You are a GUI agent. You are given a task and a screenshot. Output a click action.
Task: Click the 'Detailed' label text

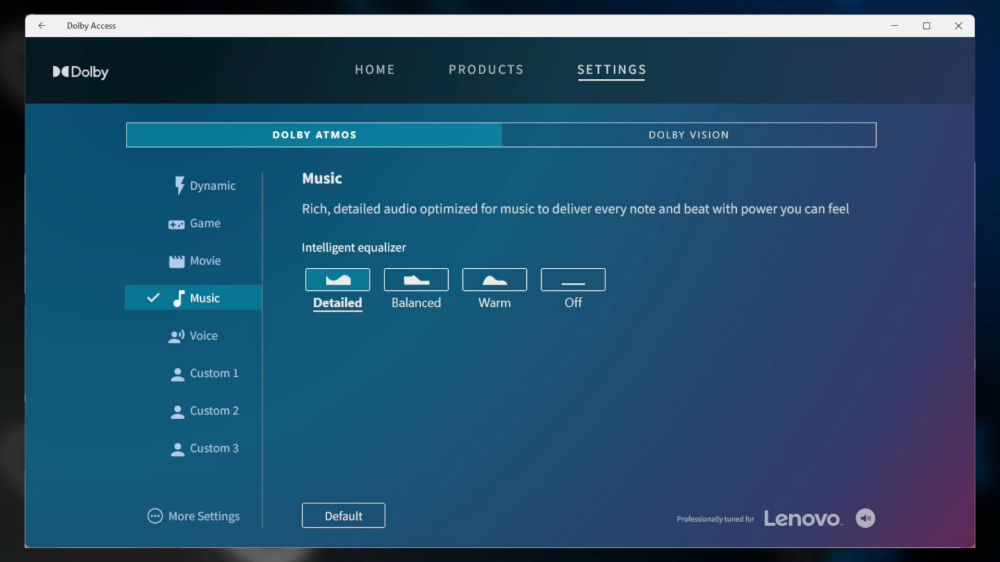click(x=337, y=303)
